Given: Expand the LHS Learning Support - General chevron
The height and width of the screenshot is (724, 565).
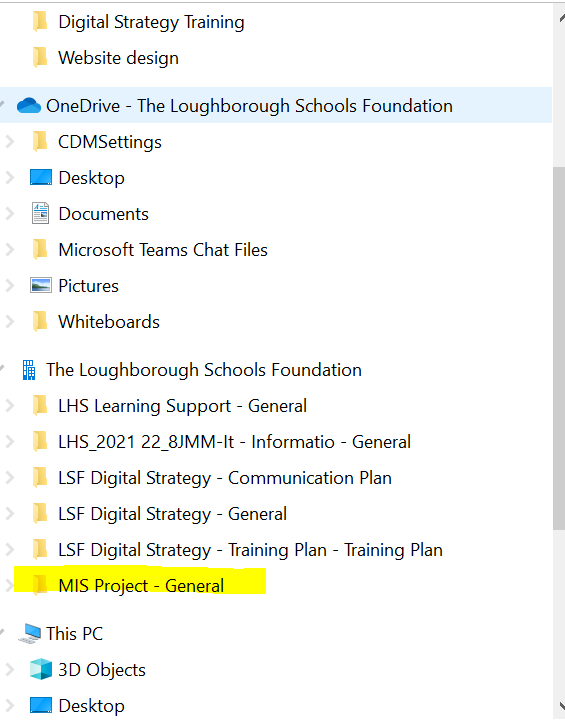Looking at the screenshot, I should [x=9, y=406].
